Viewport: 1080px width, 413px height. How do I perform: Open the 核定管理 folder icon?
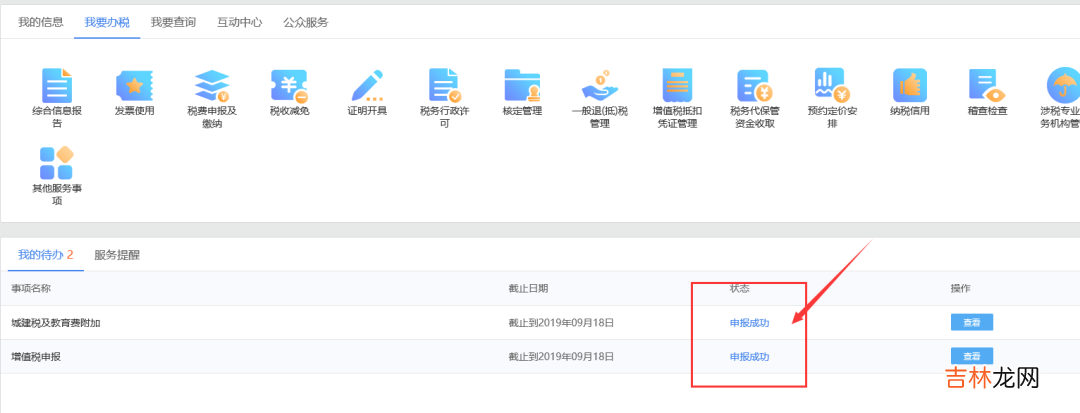[x=522, y=87]
